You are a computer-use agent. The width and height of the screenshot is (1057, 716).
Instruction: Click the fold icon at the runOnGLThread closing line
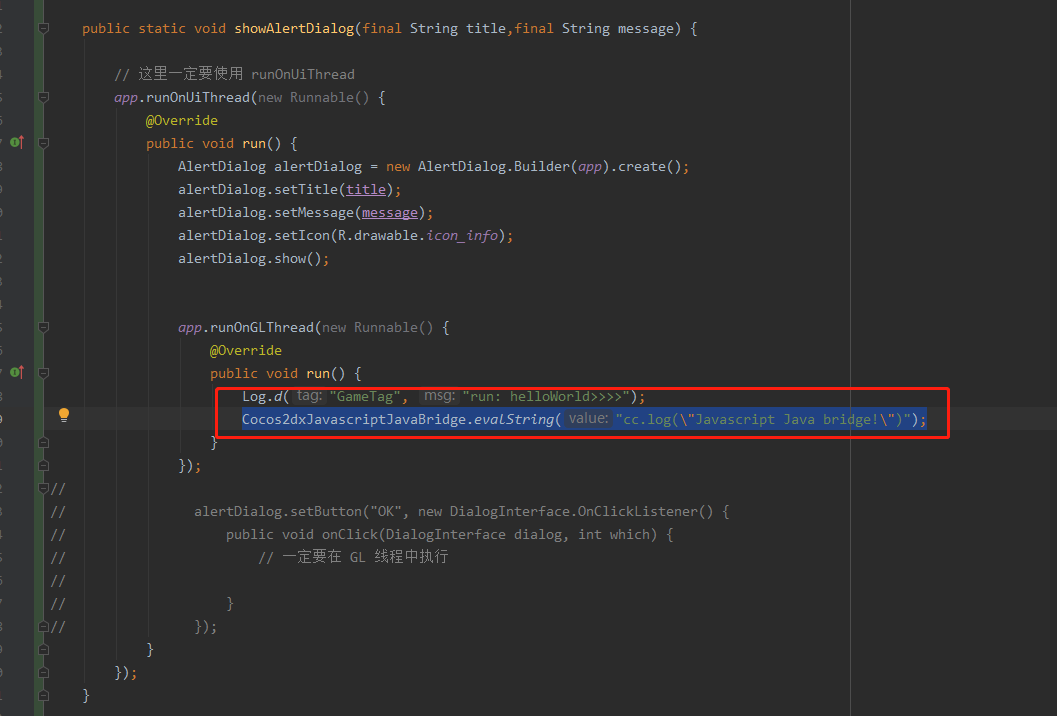[x=42, y=465]
